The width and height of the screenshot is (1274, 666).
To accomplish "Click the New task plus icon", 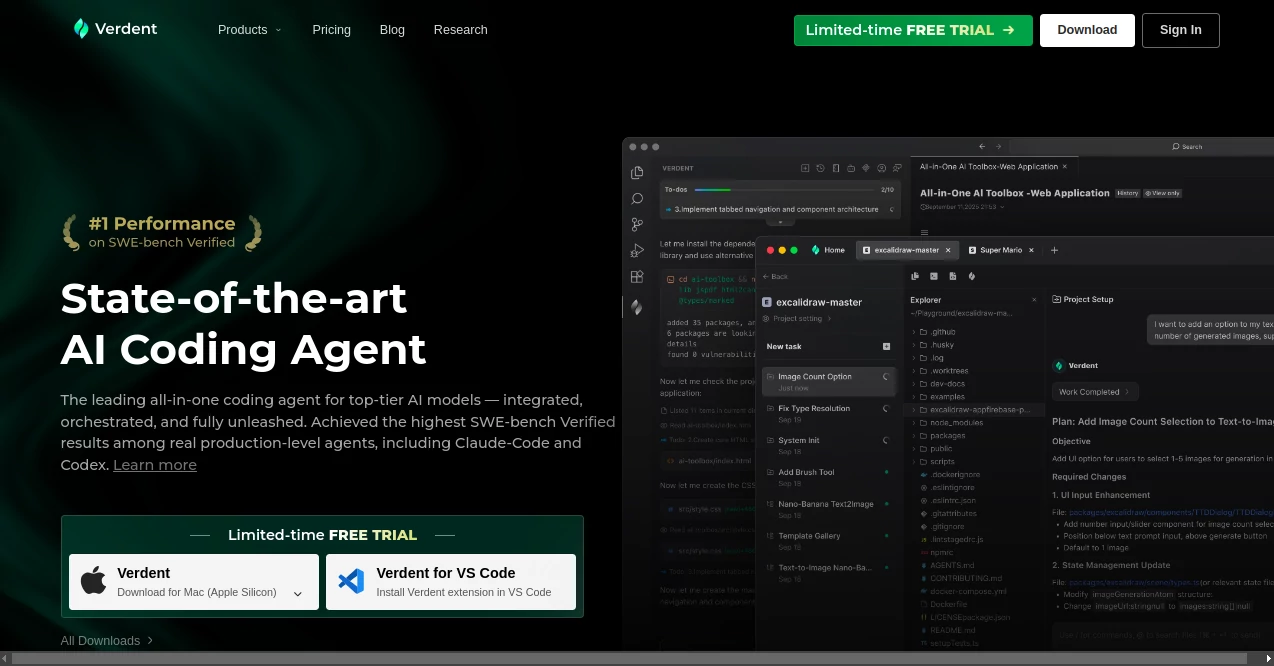I will (x=886, y=346).
